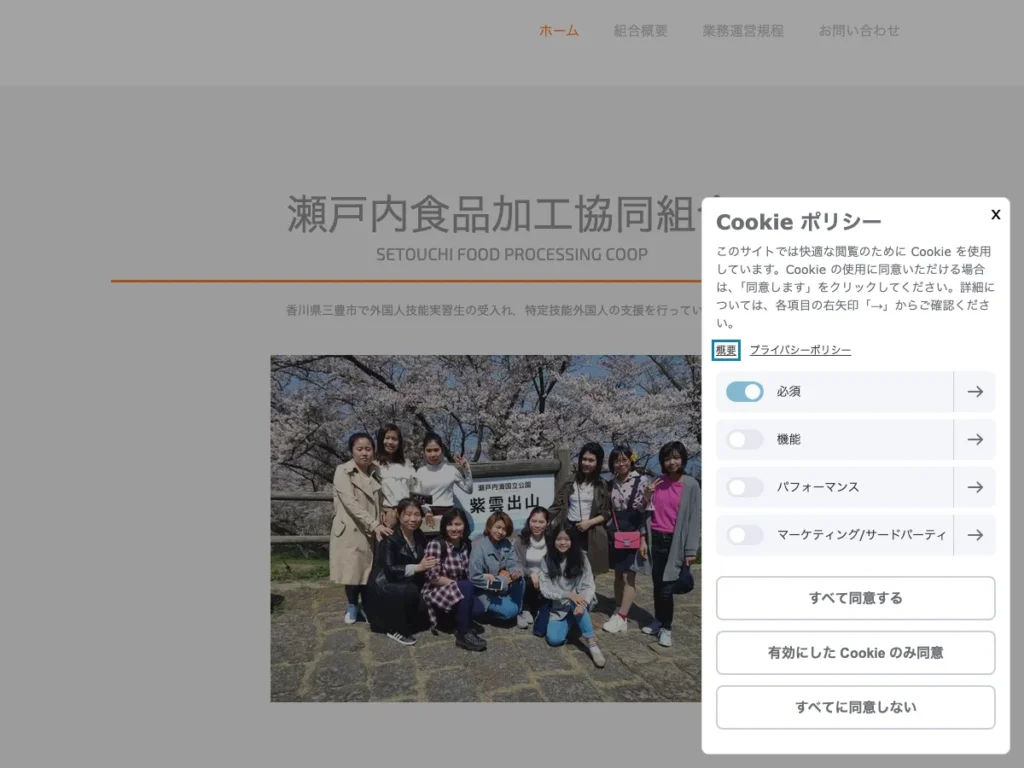Click the cherry blossom group photo
This screenshot has height=768, width=1024.
point(486,528)
